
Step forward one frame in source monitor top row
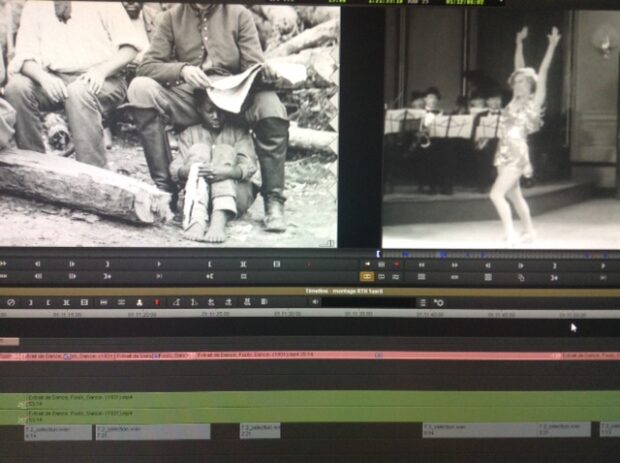click(x=72, y=264)
